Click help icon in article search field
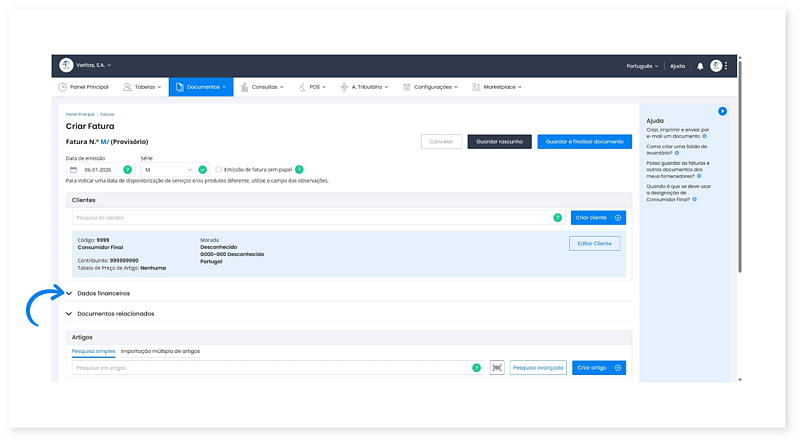 click(476, 368)
